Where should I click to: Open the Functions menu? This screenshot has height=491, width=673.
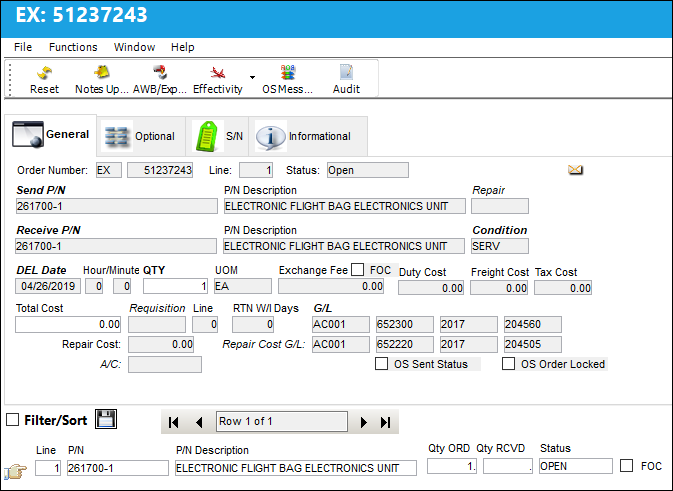[73, 47]
